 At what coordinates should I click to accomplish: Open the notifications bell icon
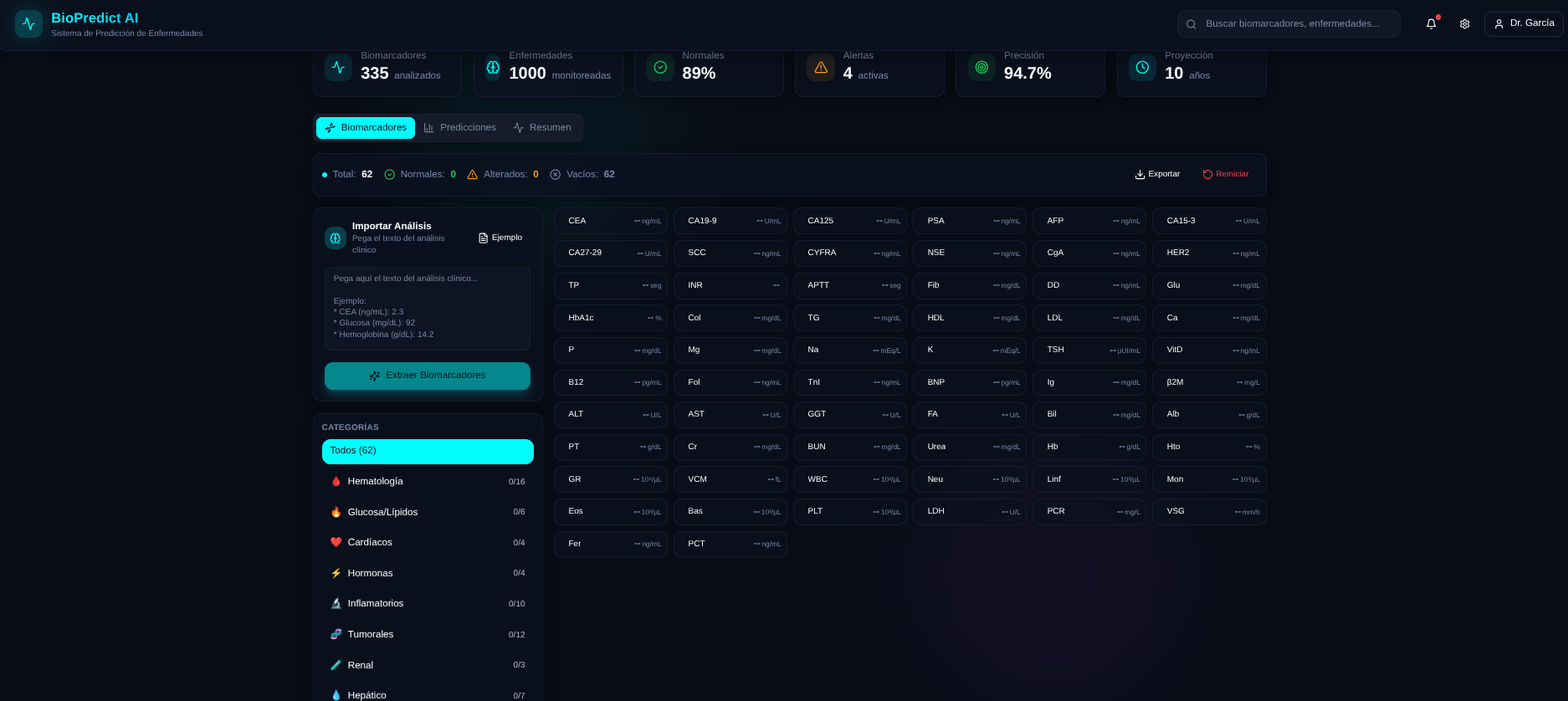click(1431, 24)
